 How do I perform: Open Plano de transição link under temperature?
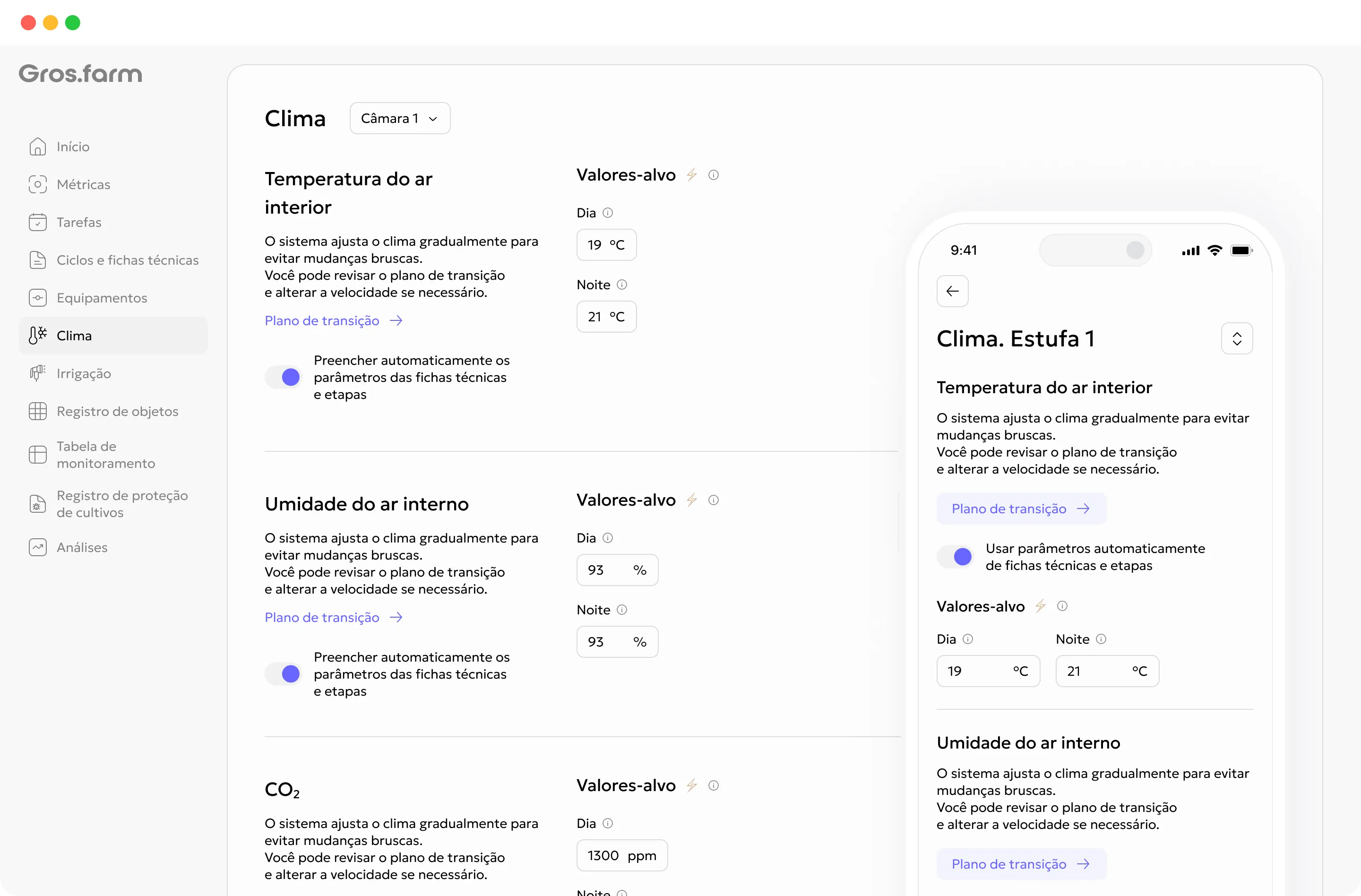(334, 320)
